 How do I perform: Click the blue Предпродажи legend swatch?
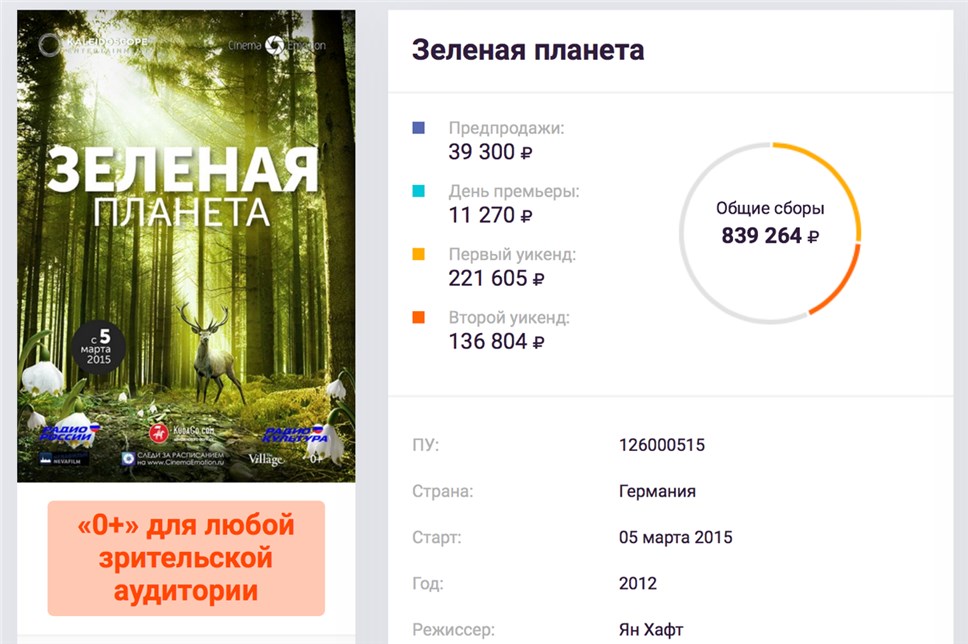tap(419, 128)
